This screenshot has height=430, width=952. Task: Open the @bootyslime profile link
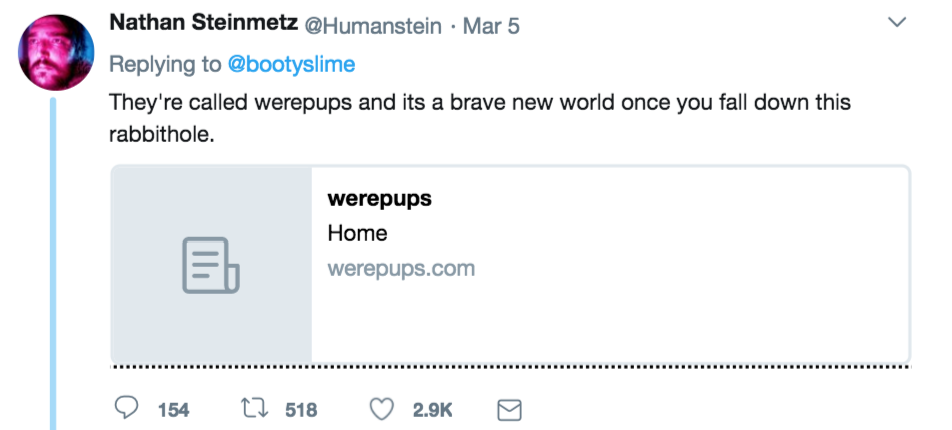click(x=291, y=65)
